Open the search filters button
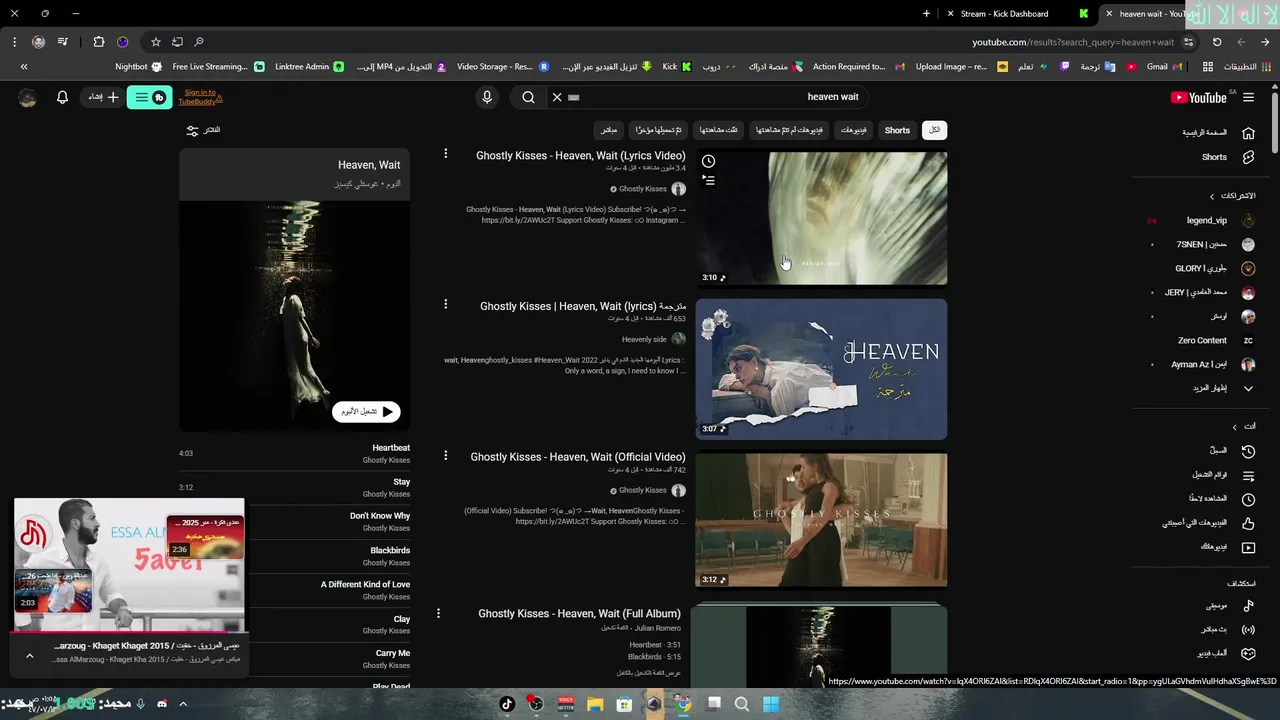This screenshot has width=1280, height=720. click(x=203, y=130)
